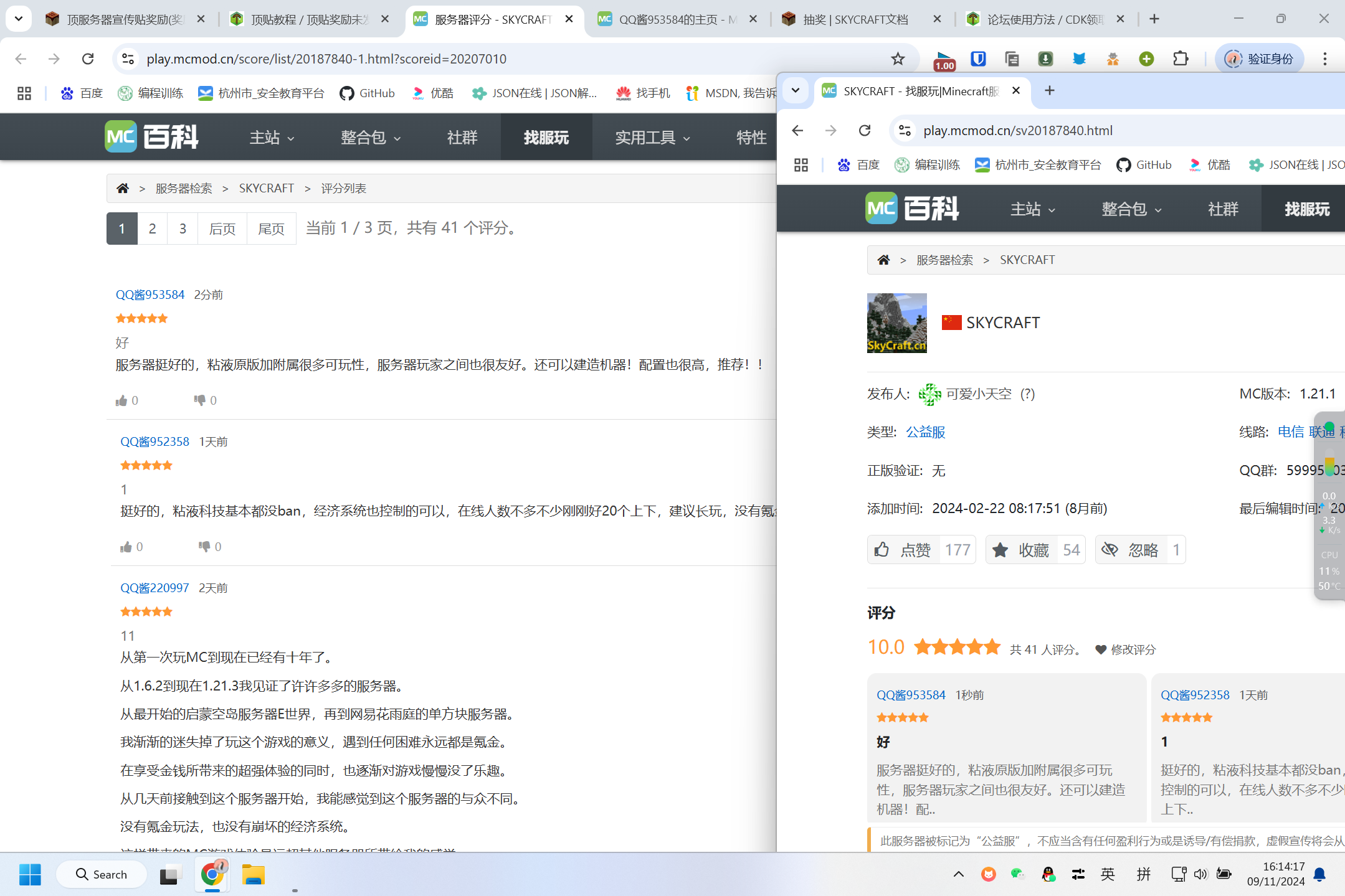
Task: Click 修改评分 heart link
Action: 1126,649
